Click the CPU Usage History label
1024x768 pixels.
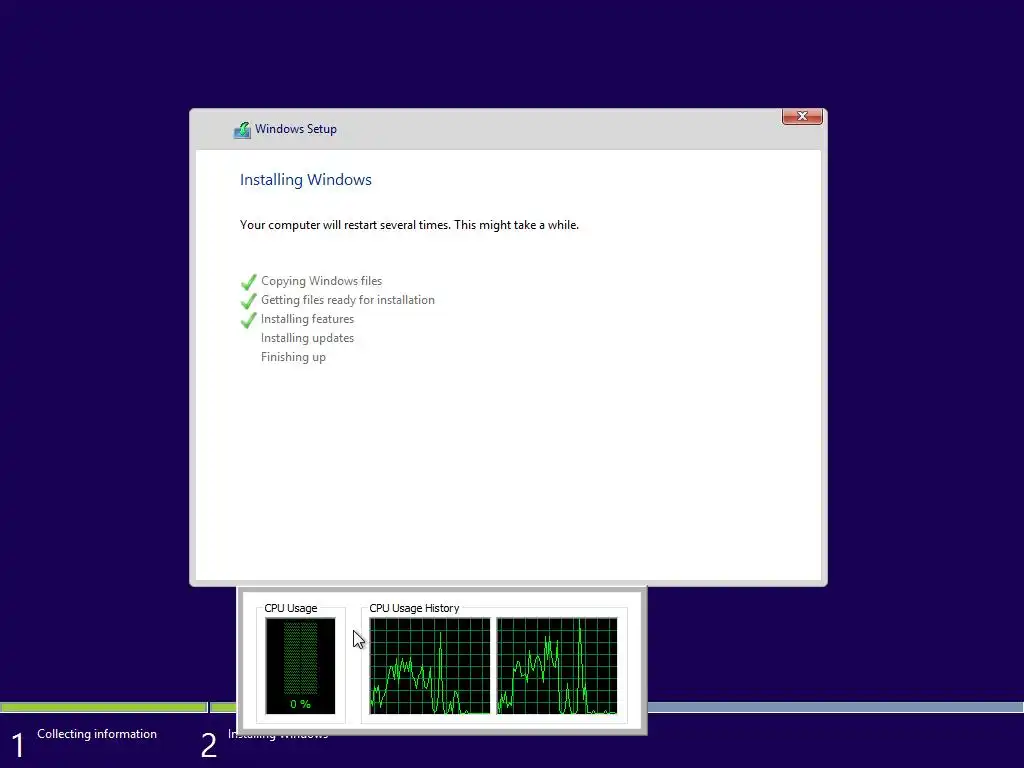click(414, 608)
